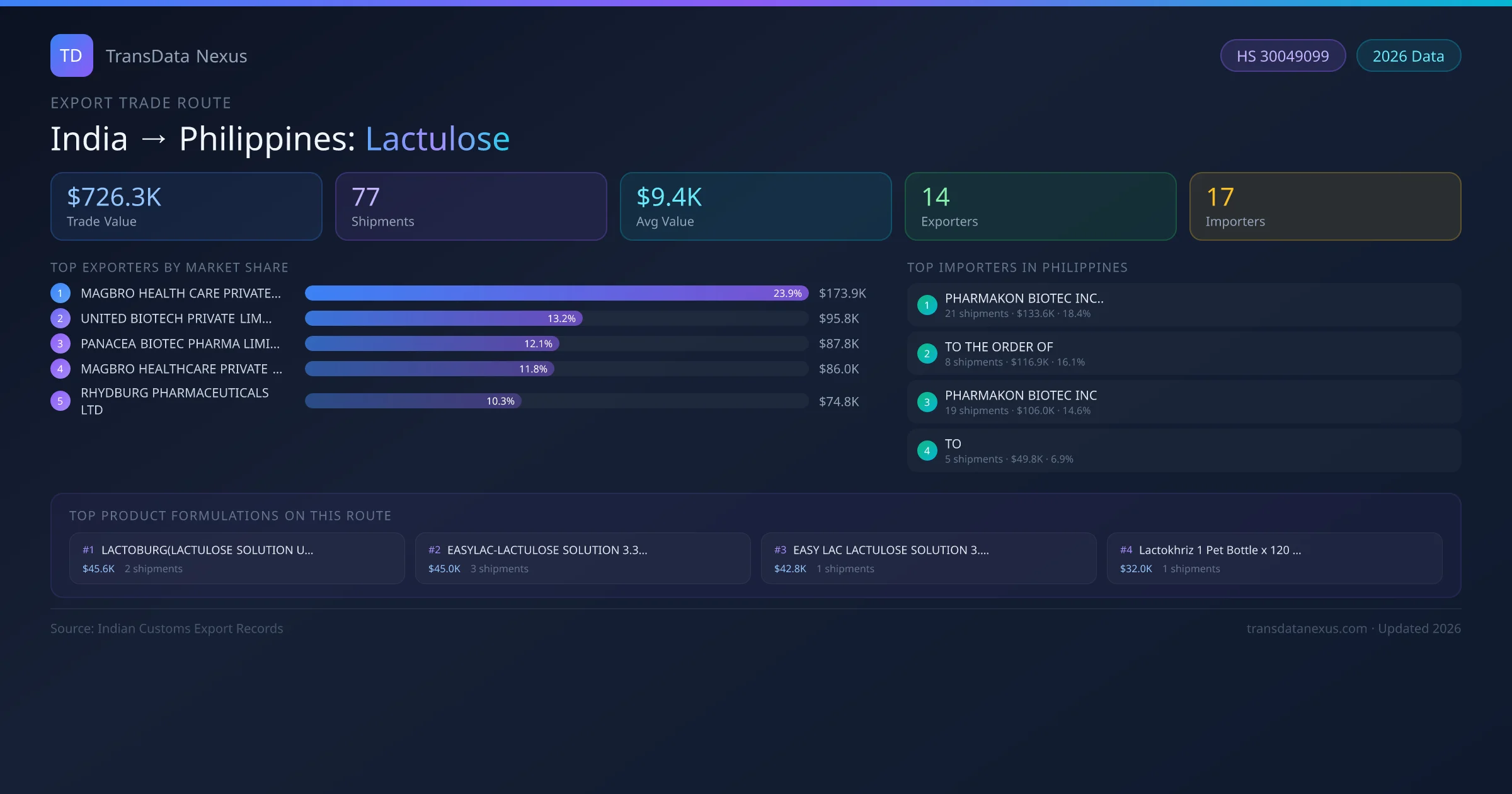Click green rank 1 badge for Pharmakon Biotec Inc..

pyautogui.click(x=927, y=305)
